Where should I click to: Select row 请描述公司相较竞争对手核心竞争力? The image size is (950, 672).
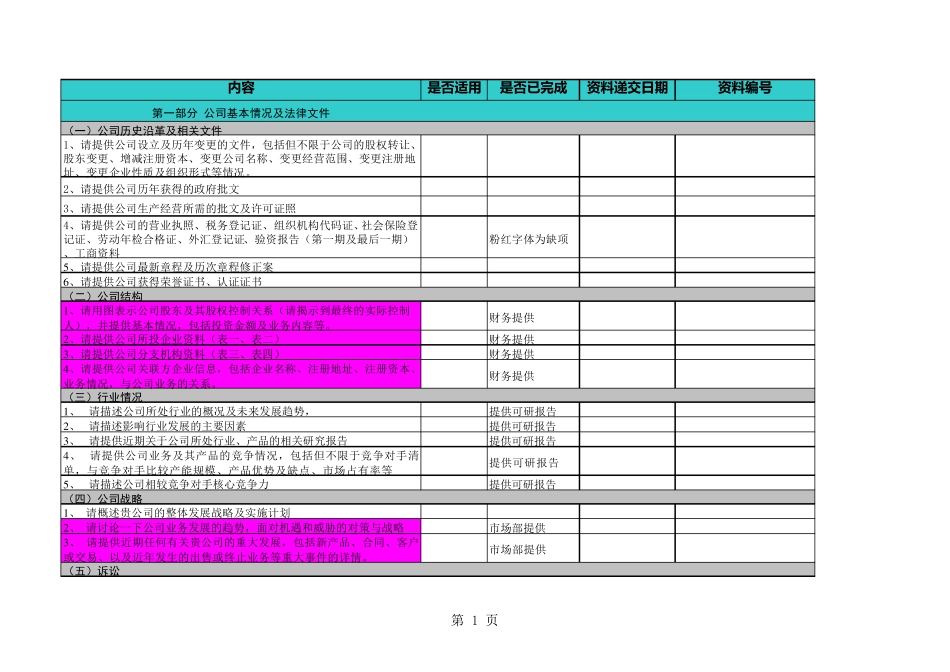click(241, 483)
